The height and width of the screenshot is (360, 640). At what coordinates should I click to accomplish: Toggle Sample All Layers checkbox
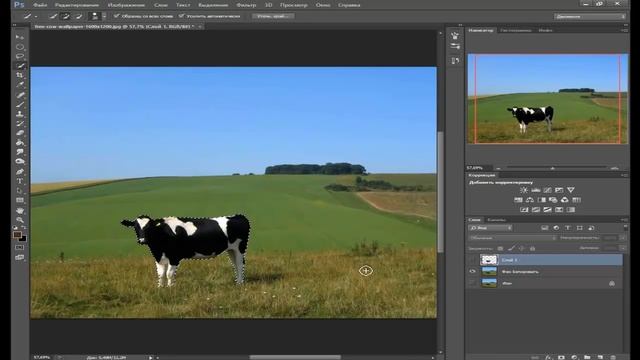pos(116,16)
